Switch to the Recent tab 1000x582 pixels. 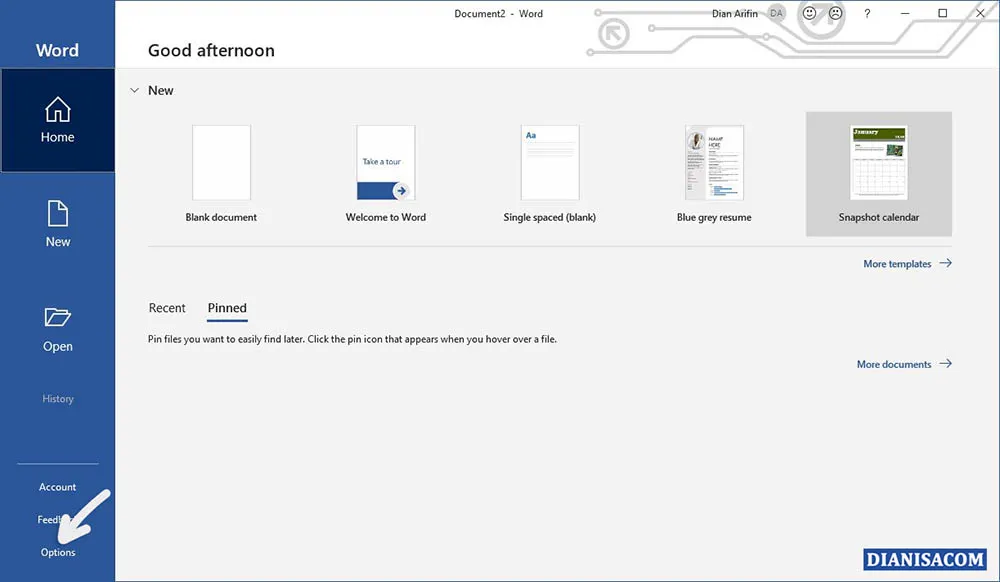point(167,308)
